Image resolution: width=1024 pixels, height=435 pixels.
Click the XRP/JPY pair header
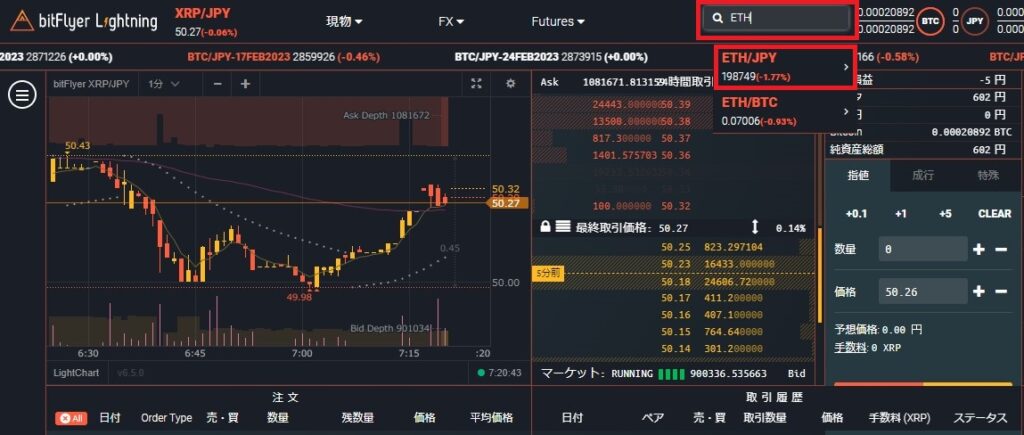pyautogui.click(x=202, y=13)
